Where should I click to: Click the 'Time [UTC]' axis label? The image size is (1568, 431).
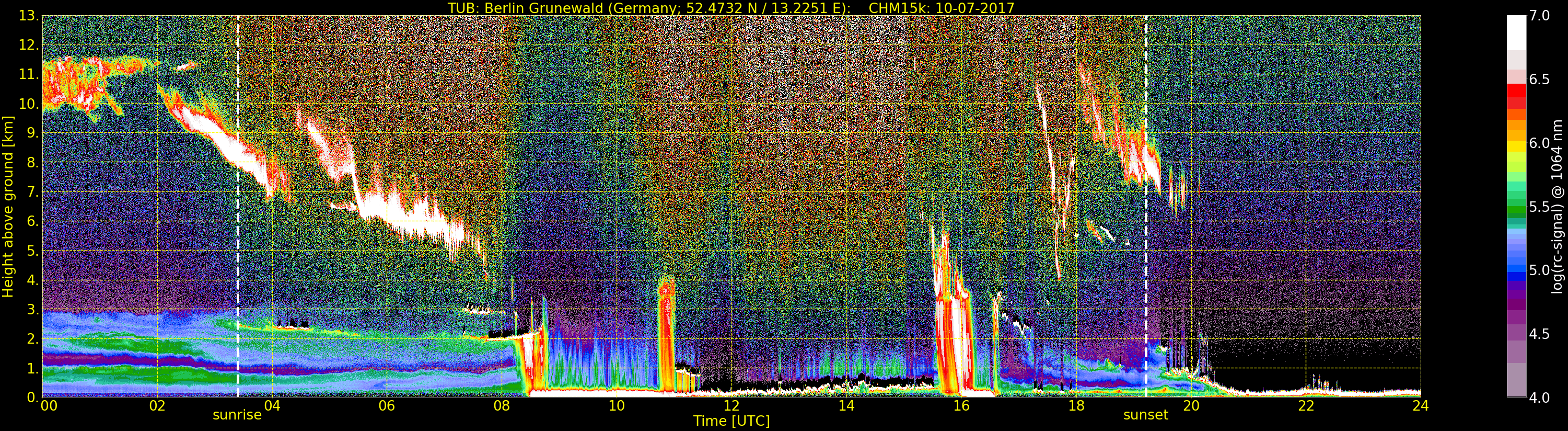[x=731, y=421]
